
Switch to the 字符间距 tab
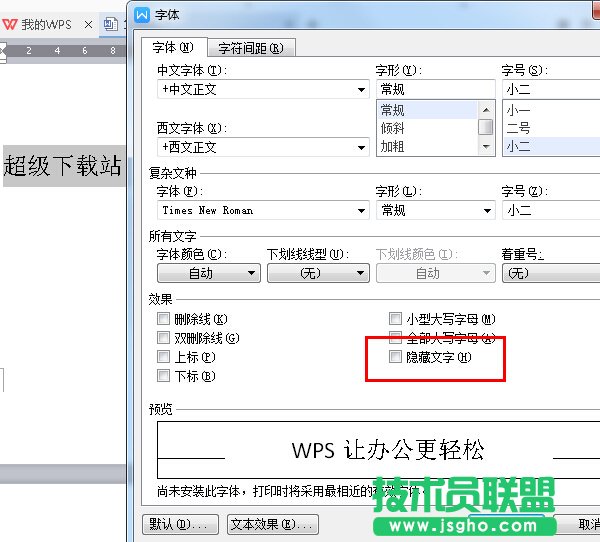click(250, 48)
